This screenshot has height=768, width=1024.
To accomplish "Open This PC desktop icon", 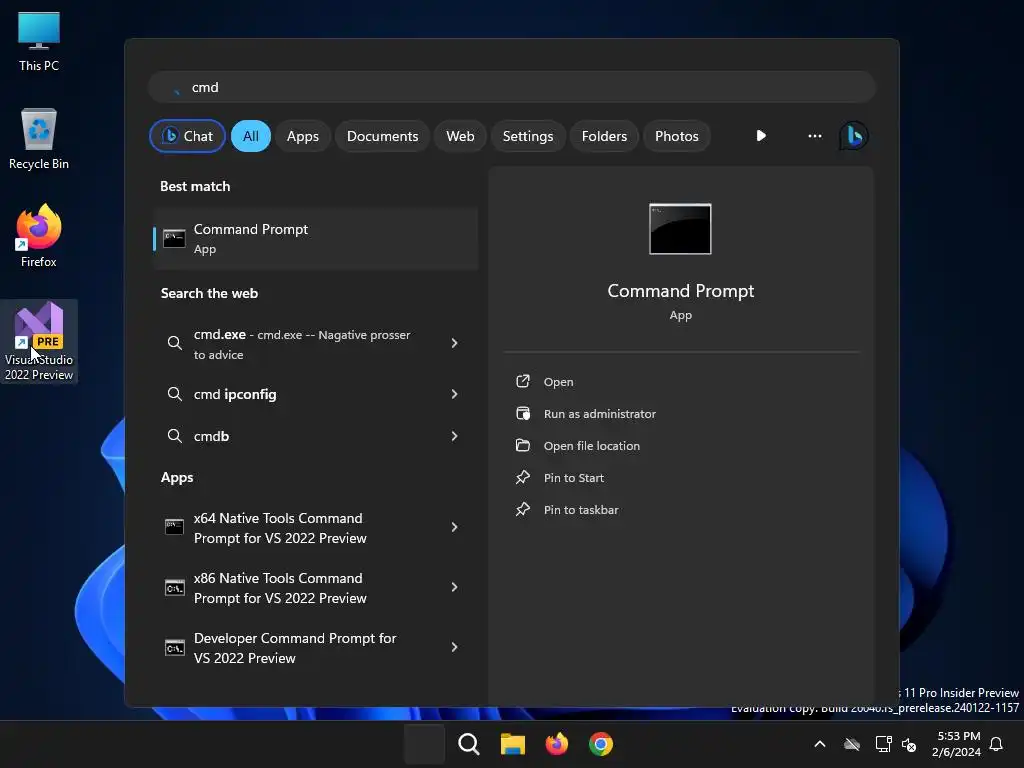I will [39, 40].
